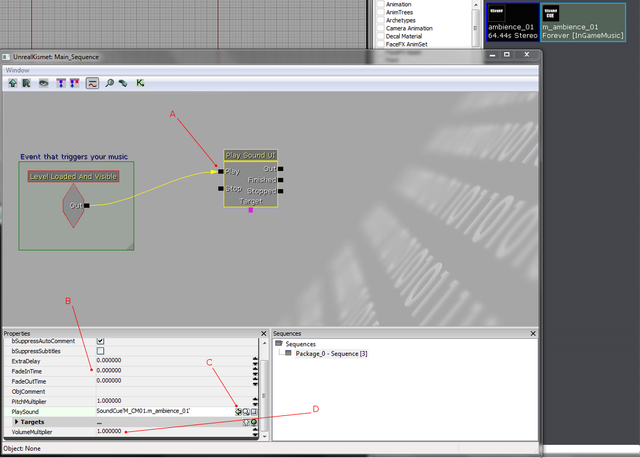
Task: Click the FadeOutTime value field
Action: click(x=174, y=381)
